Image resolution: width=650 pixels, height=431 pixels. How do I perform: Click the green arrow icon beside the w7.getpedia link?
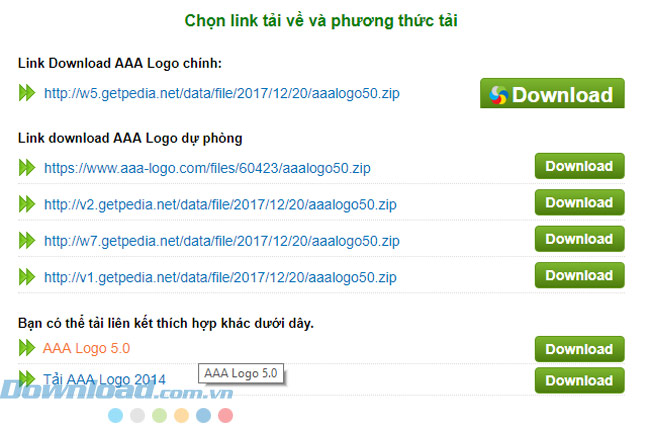(27, 240)
